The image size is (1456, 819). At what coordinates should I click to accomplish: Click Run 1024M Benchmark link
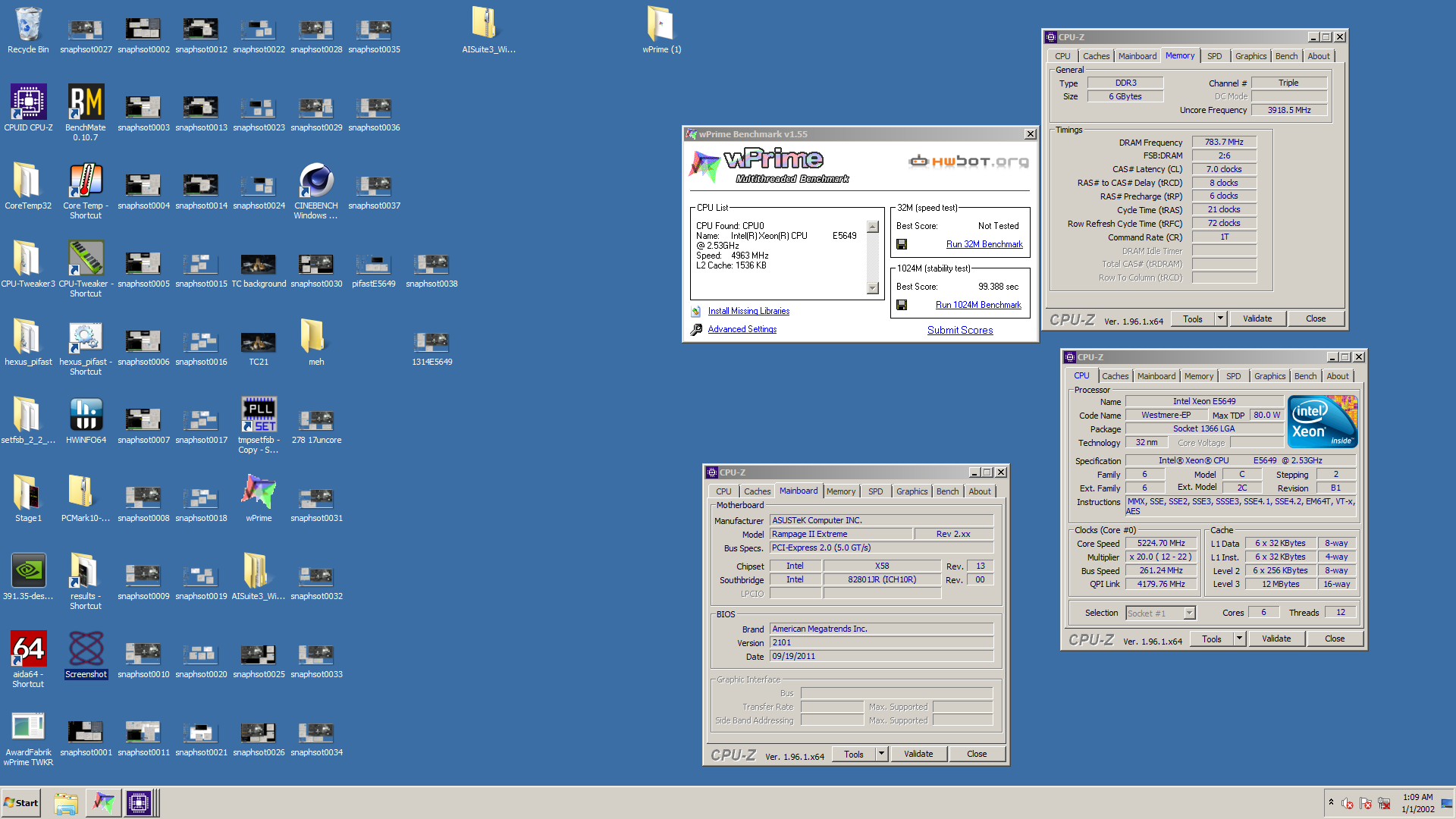(x=978, y=305)
